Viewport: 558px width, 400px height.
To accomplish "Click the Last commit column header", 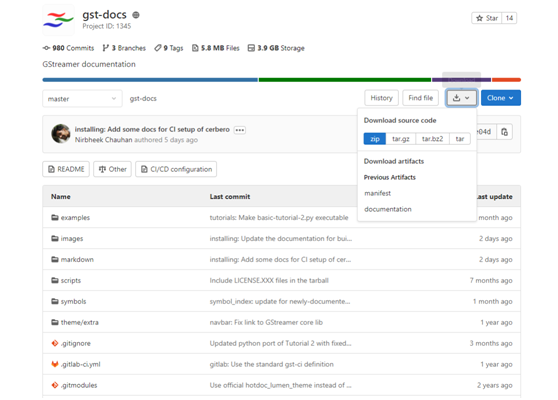I will [x=230, y=196].
